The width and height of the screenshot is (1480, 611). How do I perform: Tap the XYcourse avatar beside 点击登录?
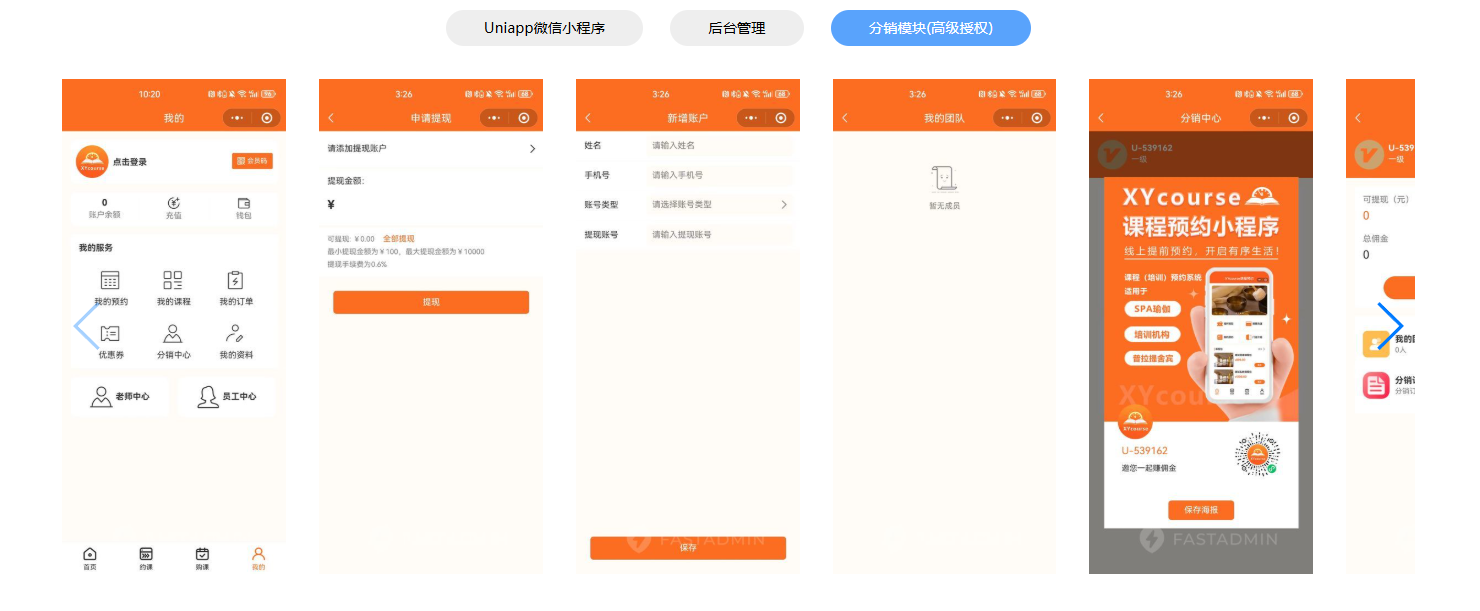(x=92, y=161)
